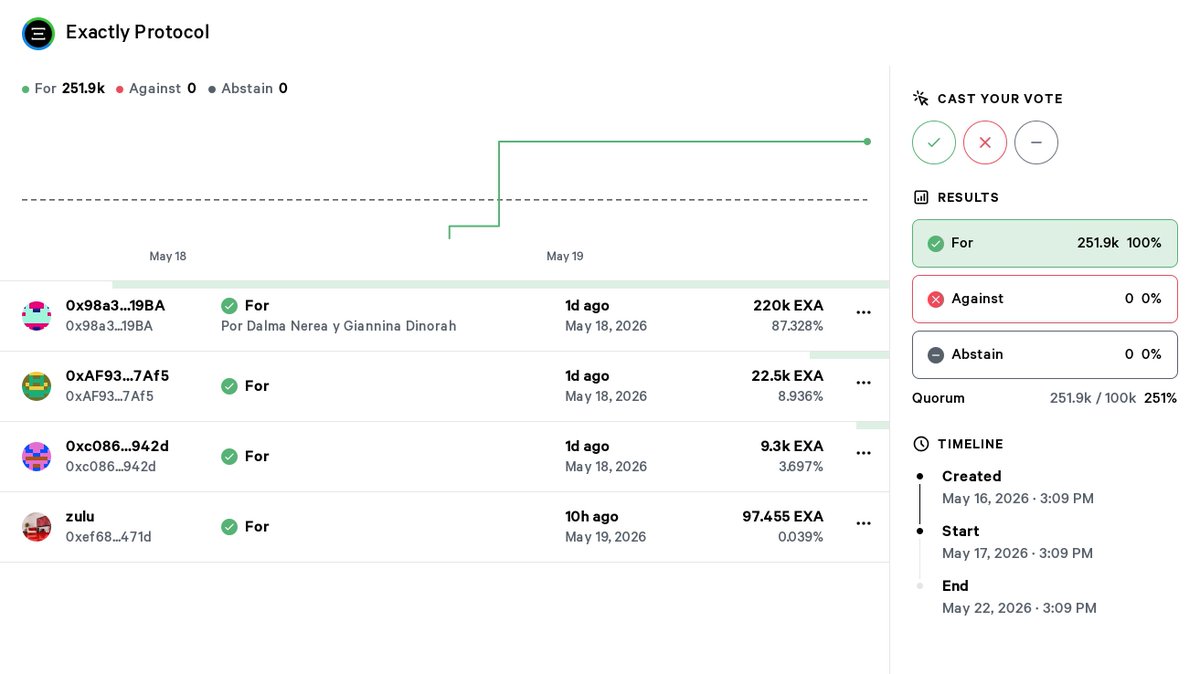Open more options for zulu vote

tap(864, 523)
